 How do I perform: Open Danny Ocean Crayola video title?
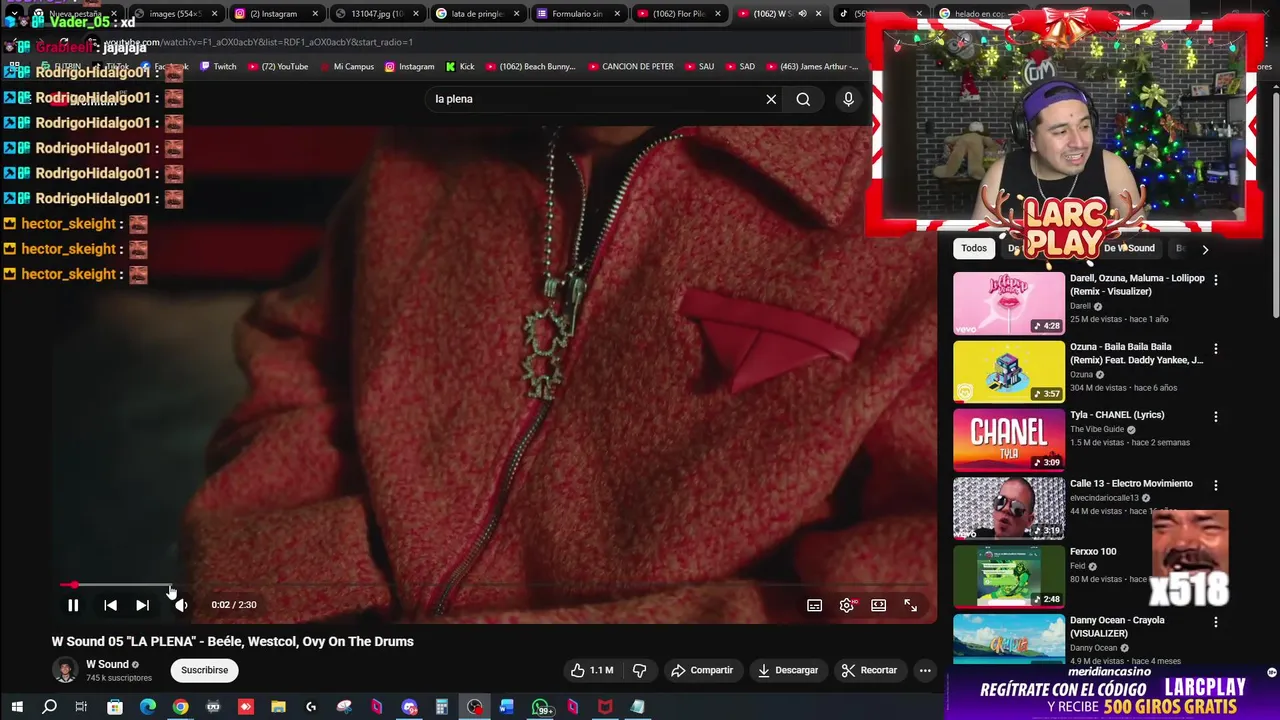[x=1117, y=627]
